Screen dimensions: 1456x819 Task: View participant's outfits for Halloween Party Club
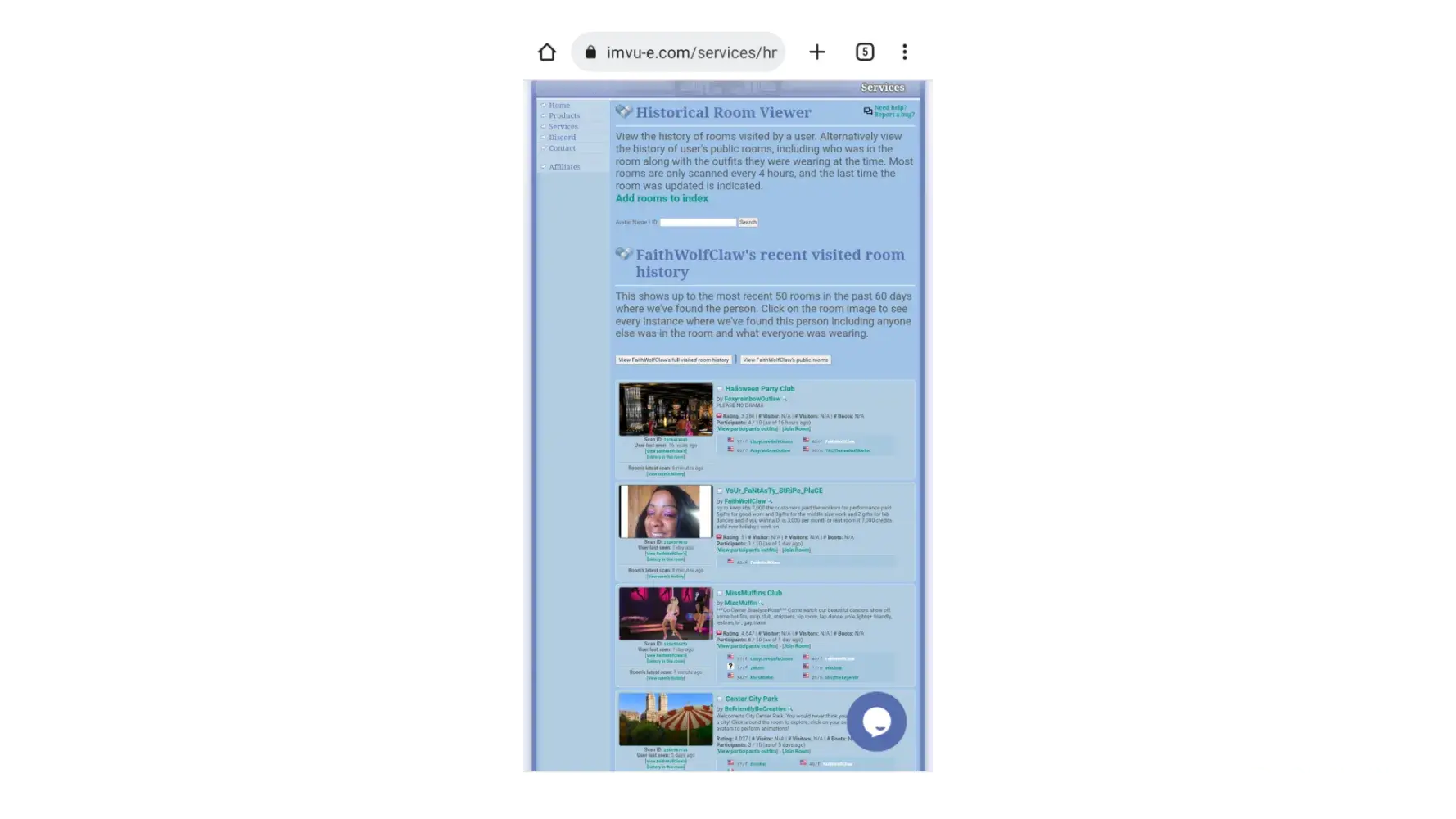(x=747, y=429)
